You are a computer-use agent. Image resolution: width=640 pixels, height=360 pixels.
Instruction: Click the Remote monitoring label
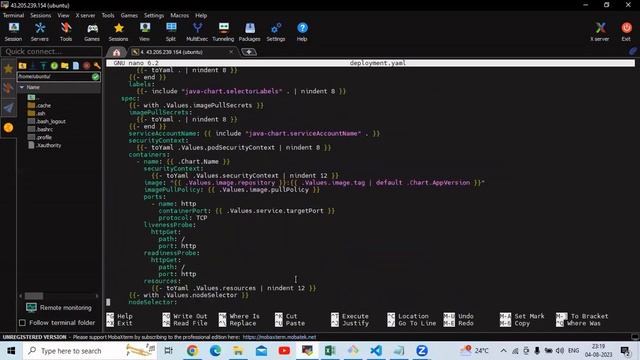point(66,308)
